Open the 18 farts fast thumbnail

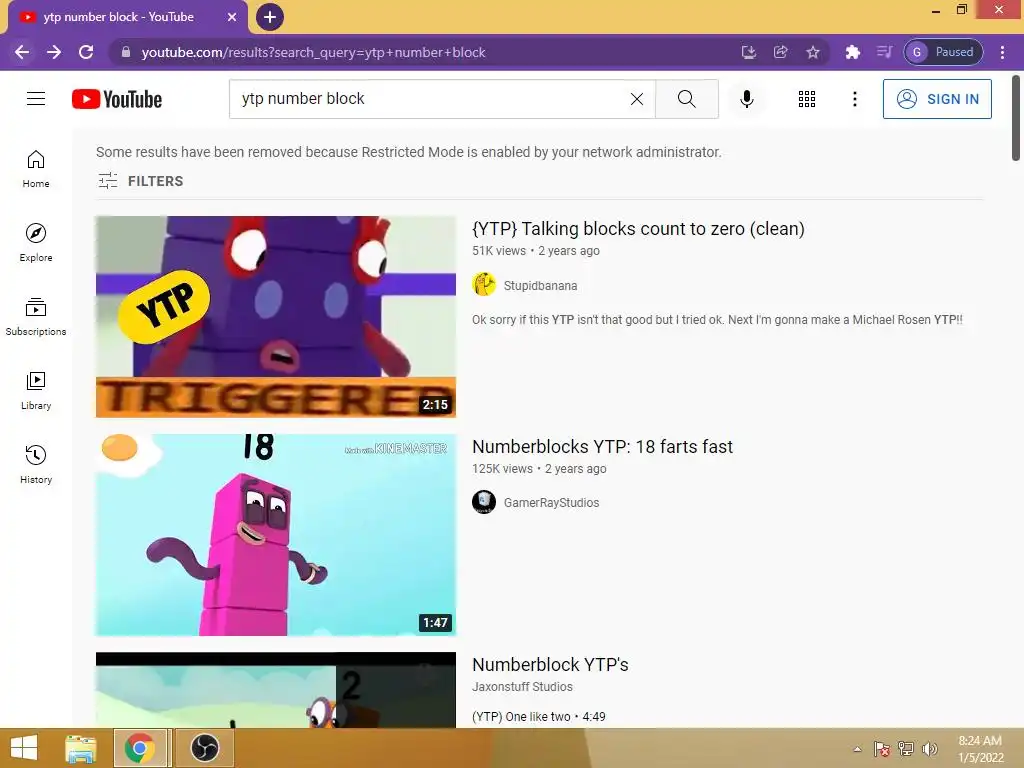(276, 535)
